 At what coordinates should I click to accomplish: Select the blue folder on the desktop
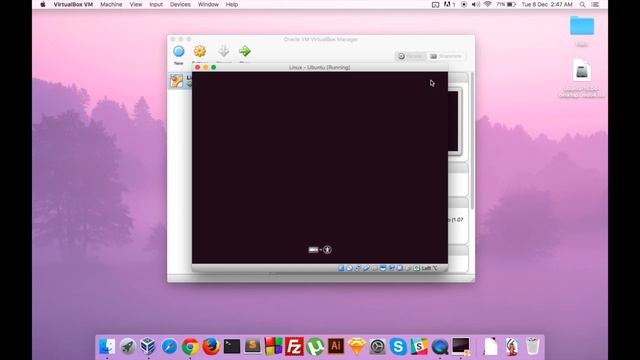[x=582, y=26]
